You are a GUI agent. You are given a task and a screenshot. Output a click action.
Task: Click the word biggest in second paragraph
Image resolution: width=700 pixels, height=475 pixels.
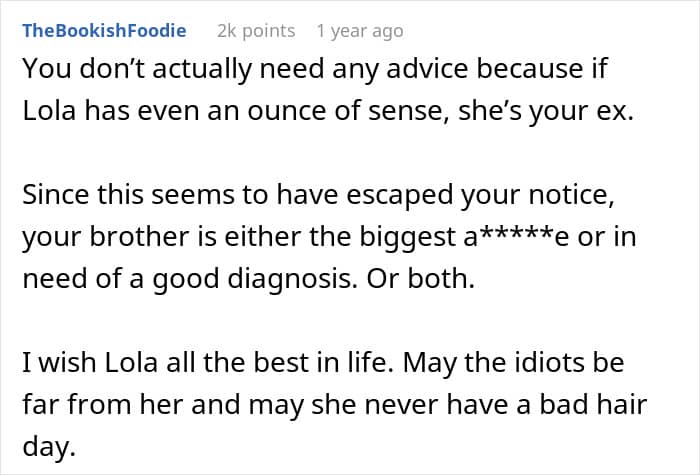(407, 237)
